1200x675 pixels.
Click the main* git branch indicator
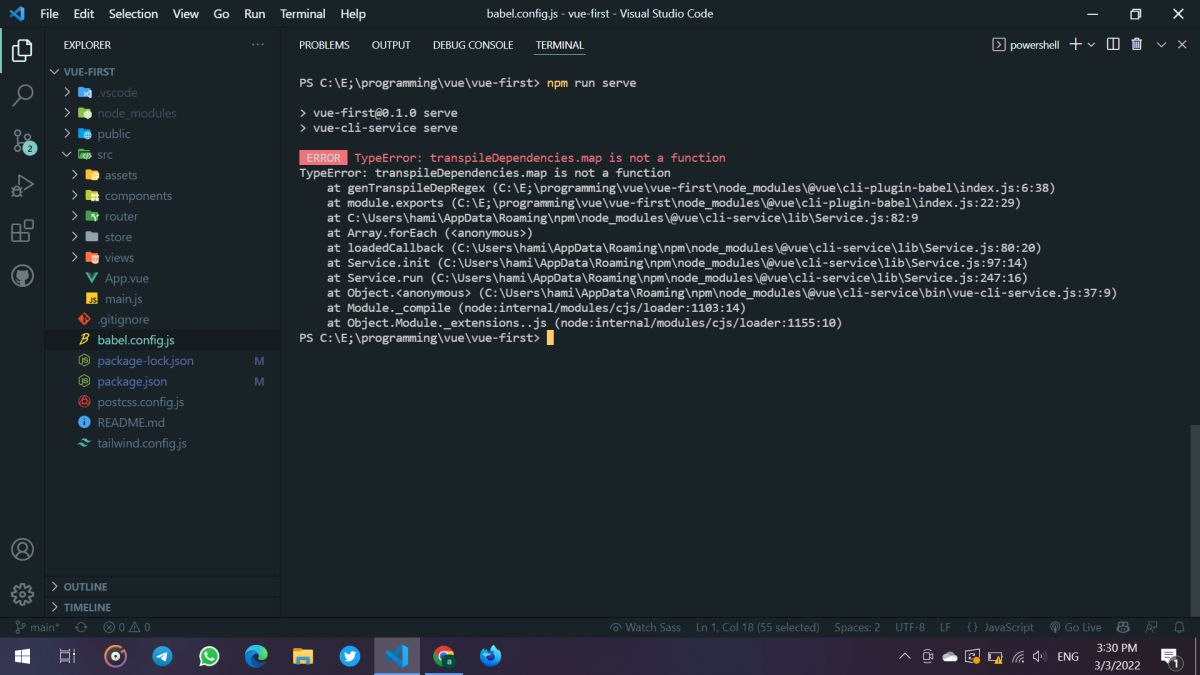point(37,627)
